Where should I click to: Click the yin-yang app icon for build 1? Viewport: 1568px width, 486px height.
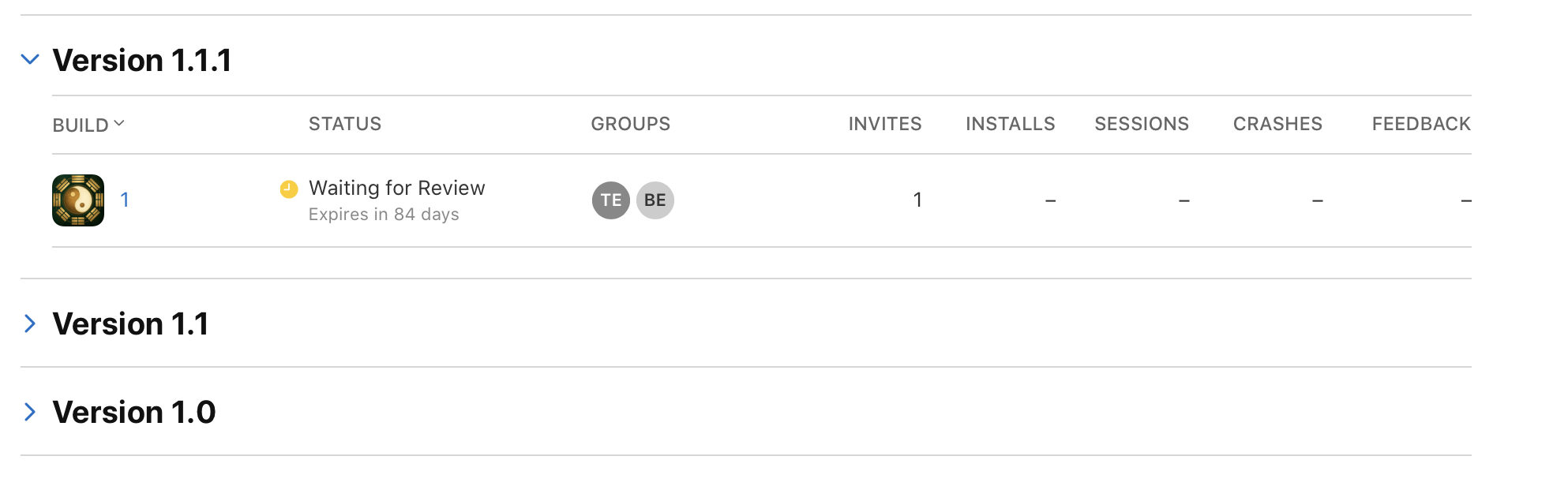tap(78, 200)
